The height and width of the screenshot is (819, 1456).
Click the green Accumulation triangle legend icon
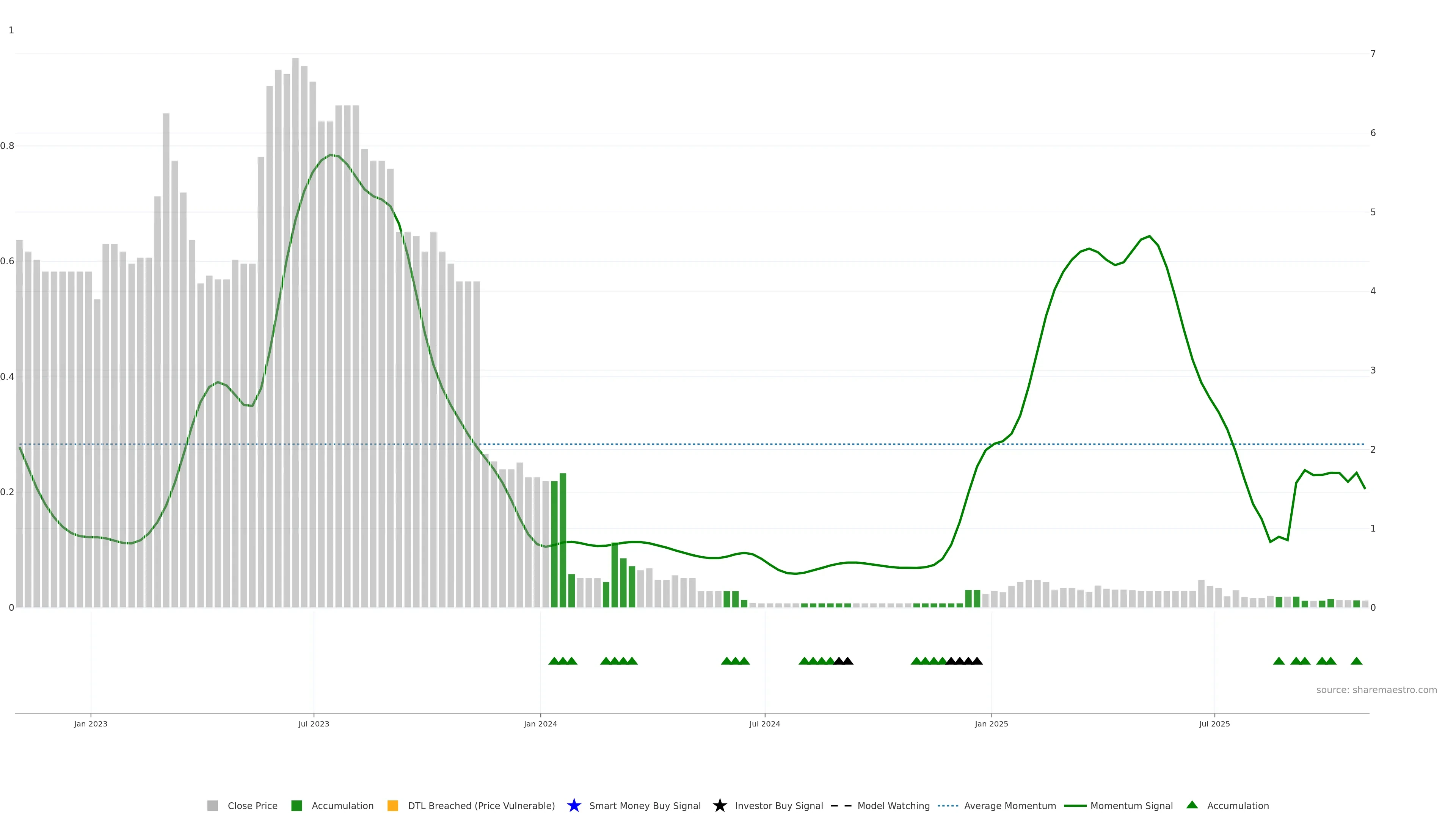click(x=1192, y=805)
